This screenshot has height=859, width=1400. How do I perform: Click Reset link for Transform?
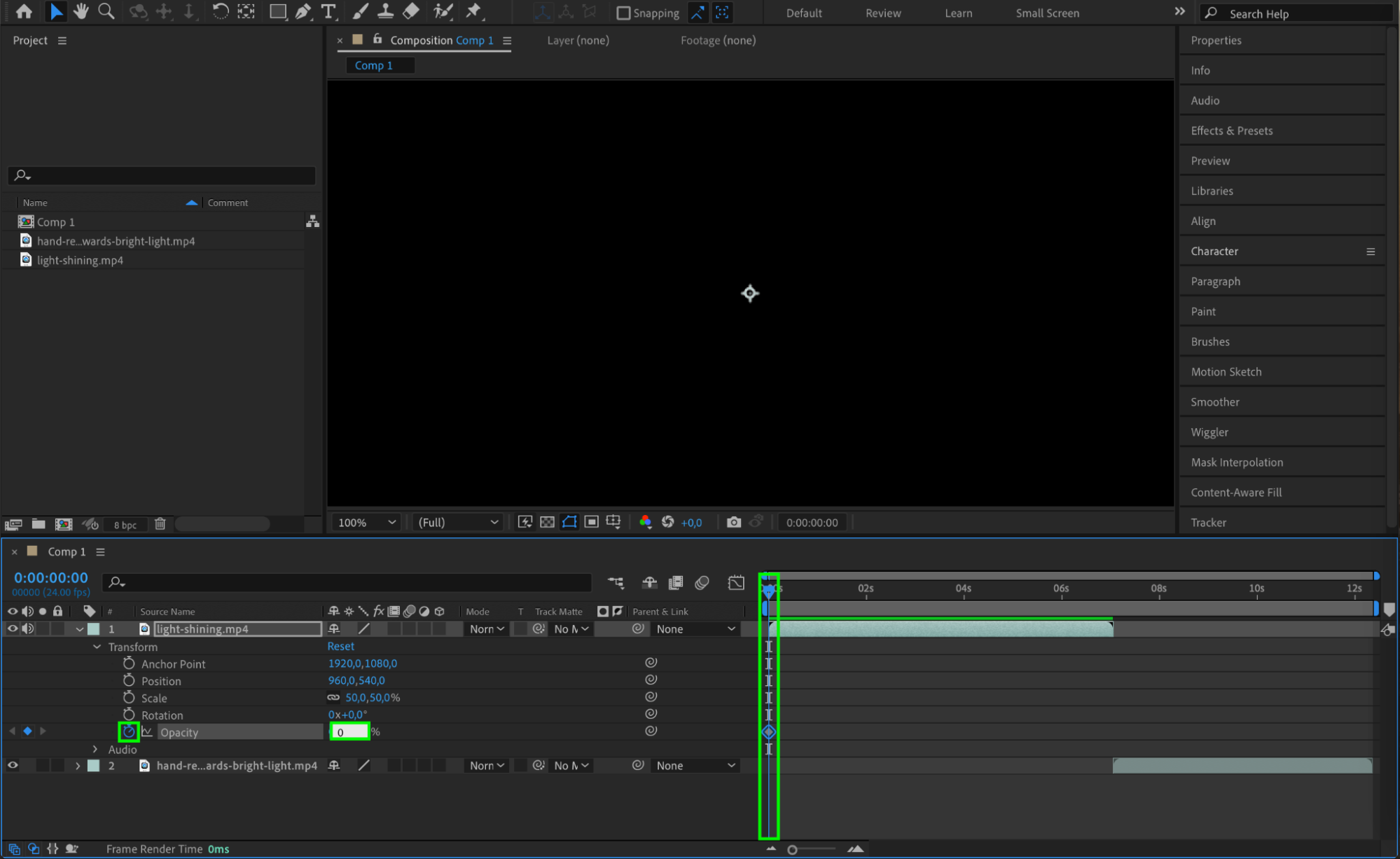point(340,646)
